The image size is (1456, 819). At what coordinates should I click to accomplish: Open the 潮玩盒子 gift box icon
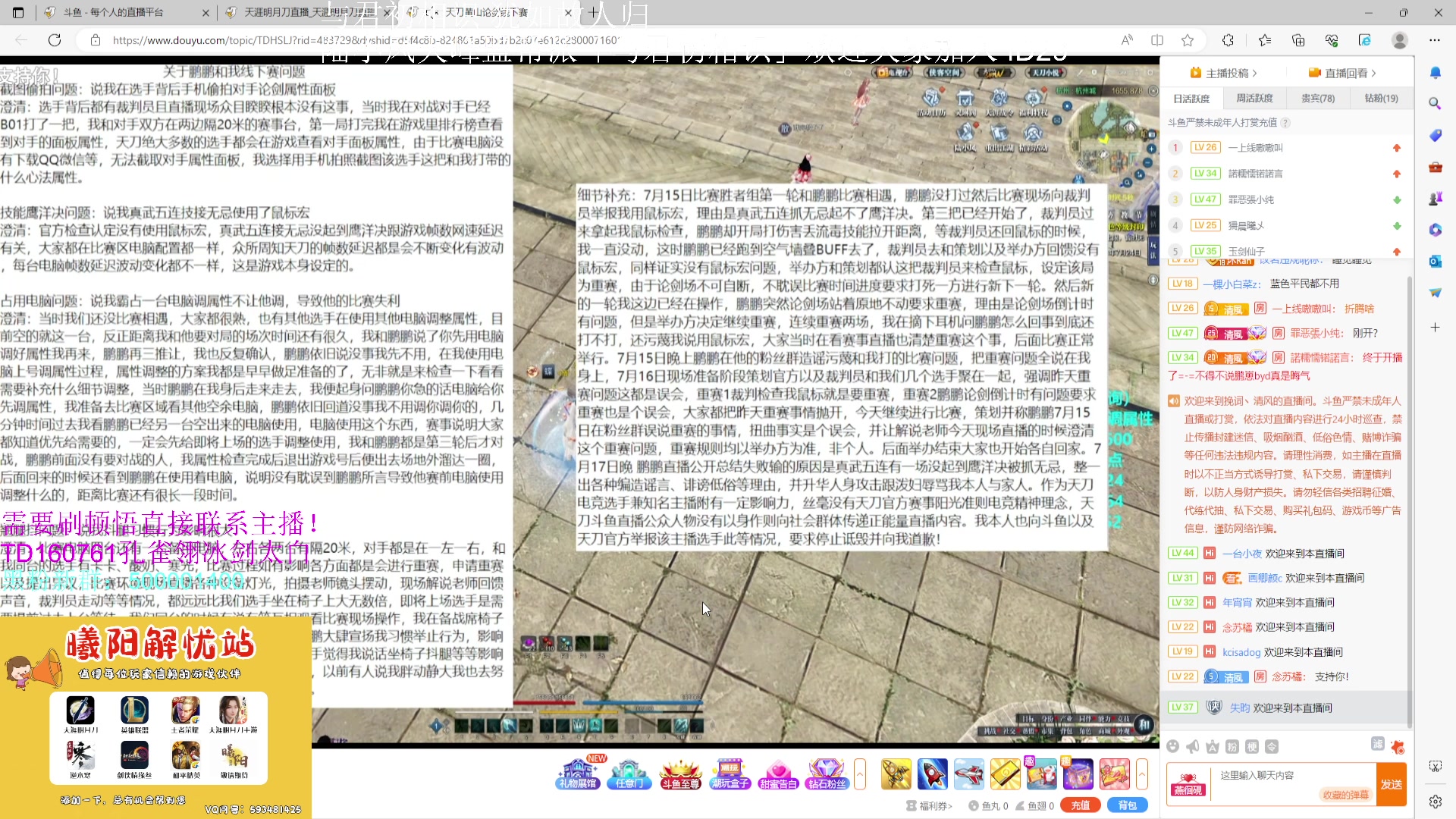730,773
